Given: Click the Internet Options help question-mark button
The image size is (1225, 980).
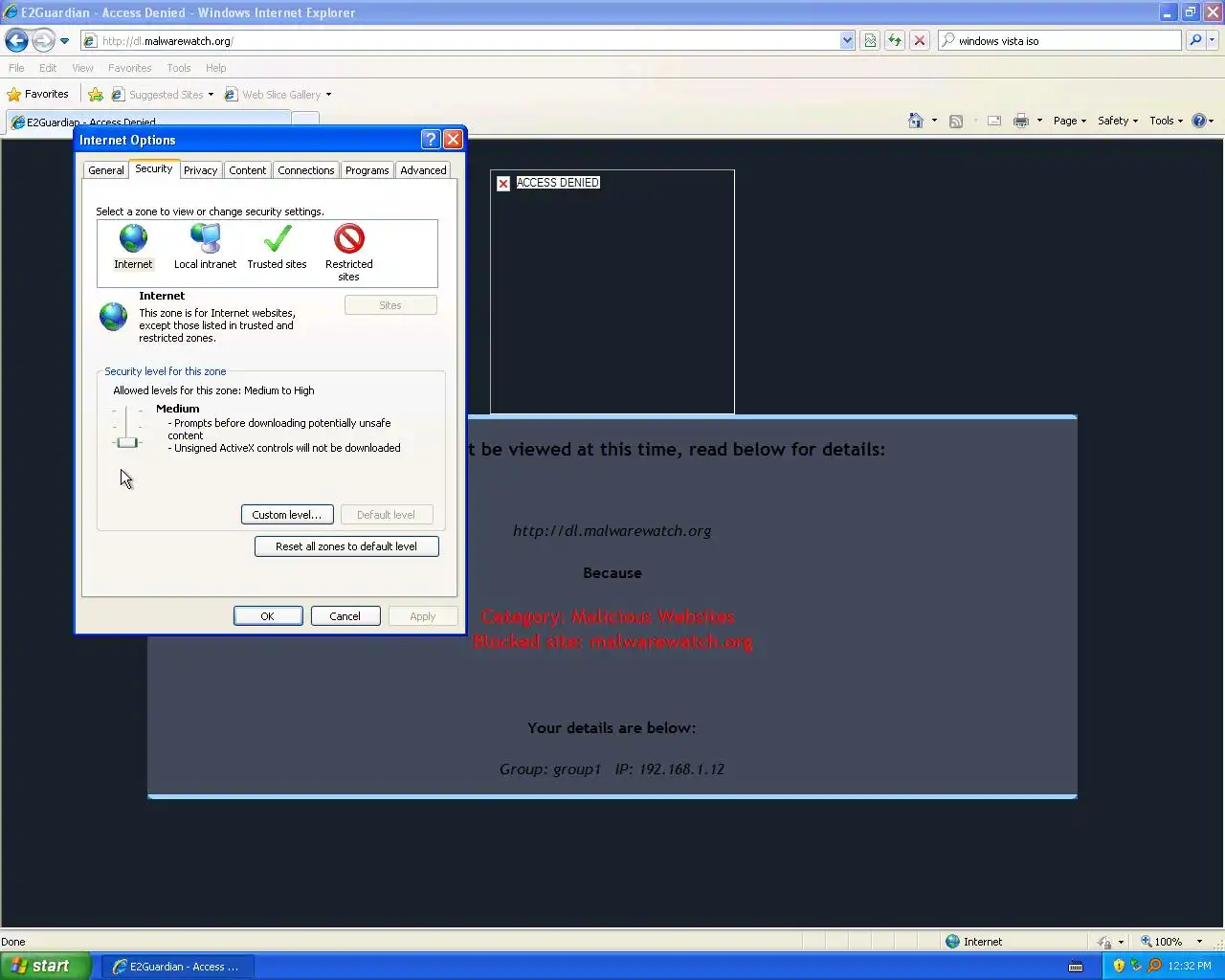Looking at the screenshot, I should pyautogui.click(x=431, y=140).
